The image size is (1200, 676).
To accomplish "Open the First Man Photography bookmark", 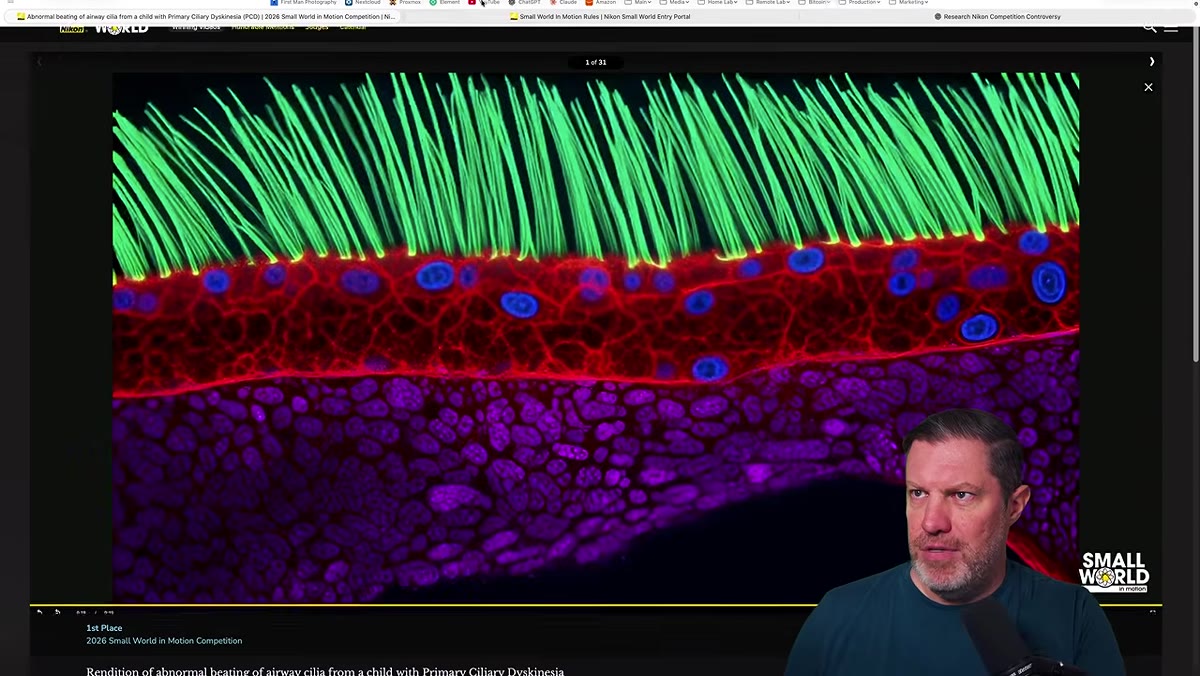I will (x=304, y=3).
